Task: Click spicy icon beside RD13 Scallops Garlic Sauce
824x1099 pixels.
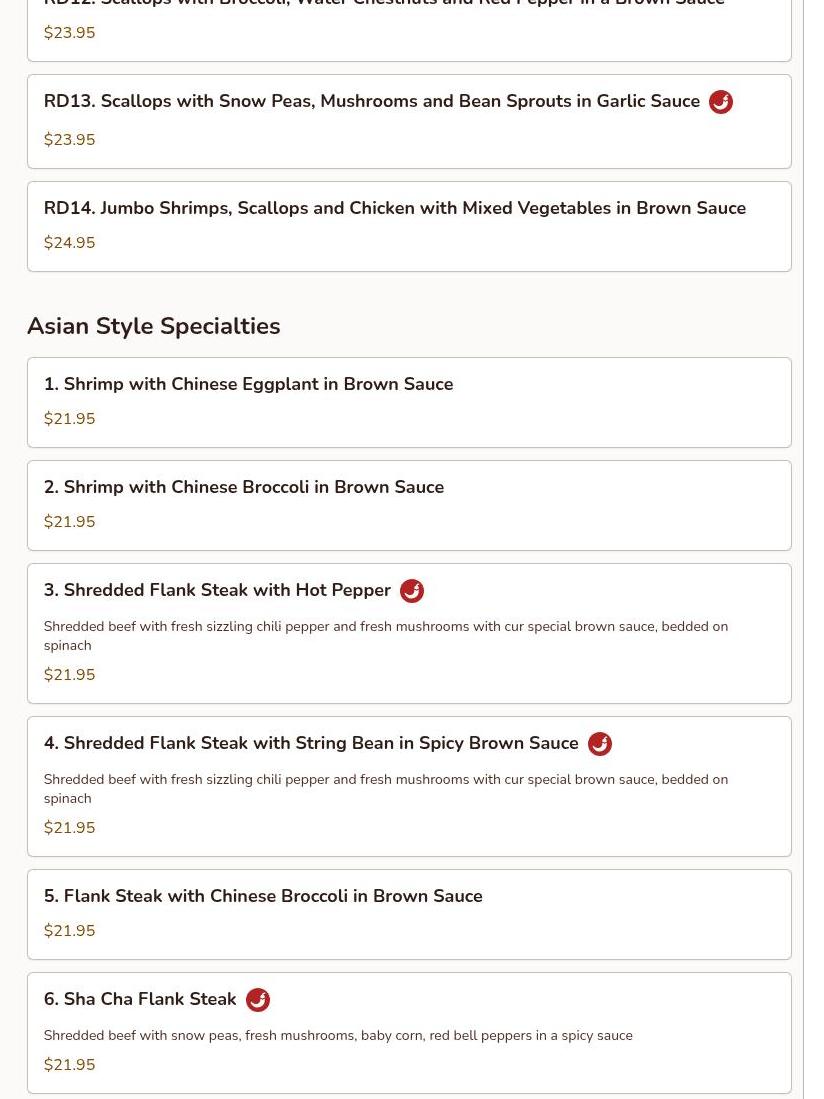Action: click(720, 102)
